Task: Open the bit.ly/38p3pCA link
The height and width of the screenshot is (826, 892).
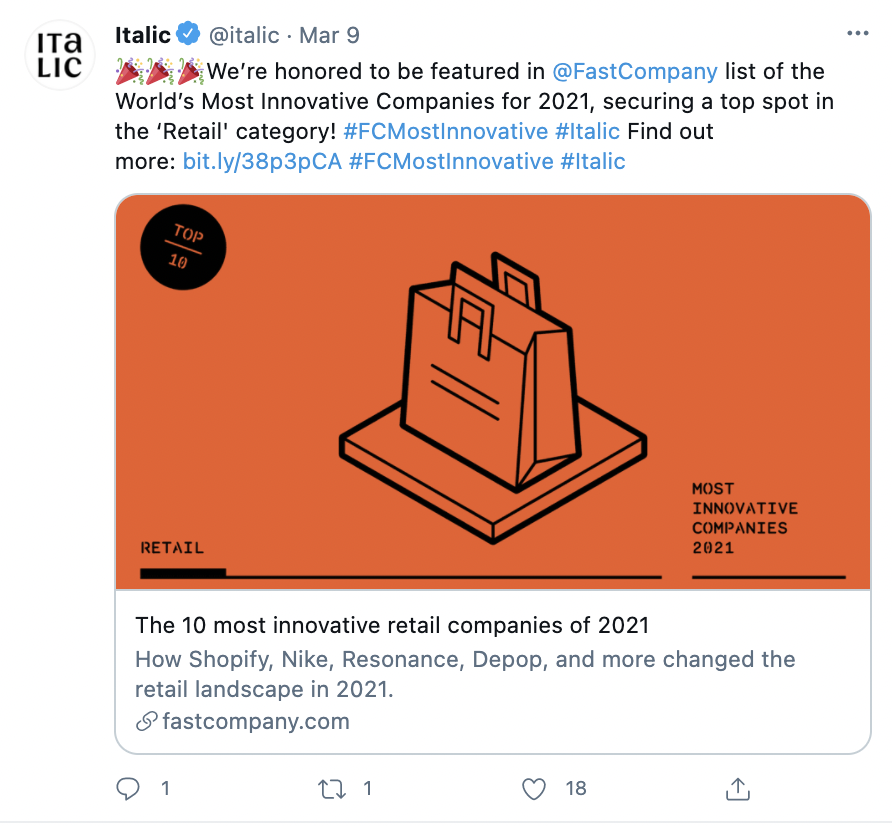Action: pyautogui.click(x=262, y=161)
